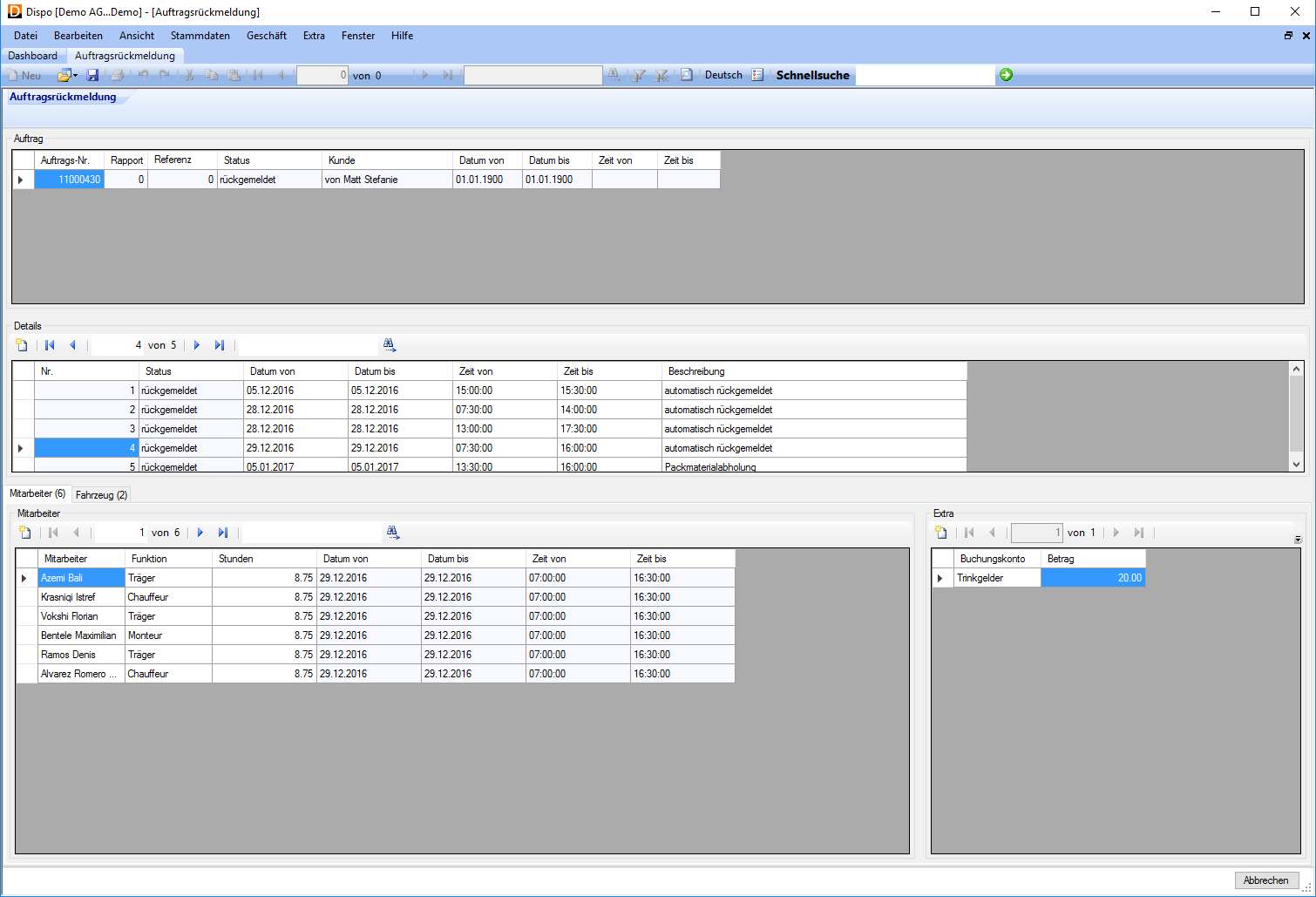The image size is (1316, 897).
Task: Add new record in Extra toolbar
Action: click(941, 533)
